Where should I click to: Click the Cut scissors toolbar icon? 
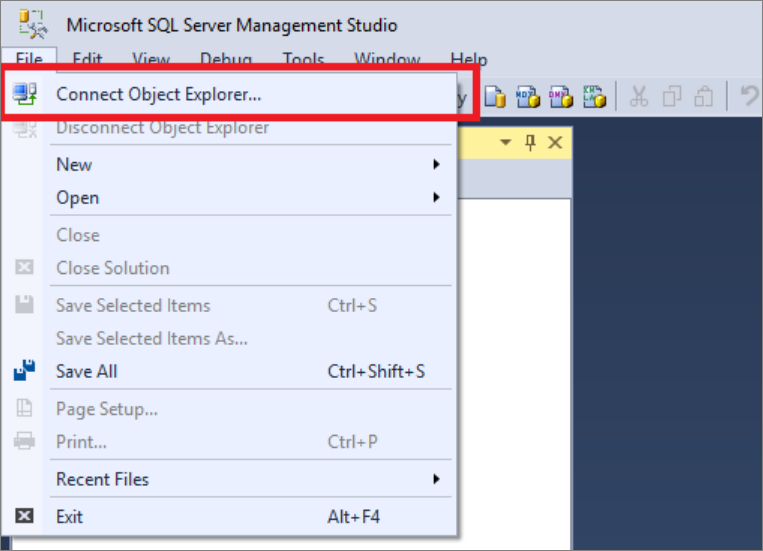pyautogui.click(x=640, y=96)
